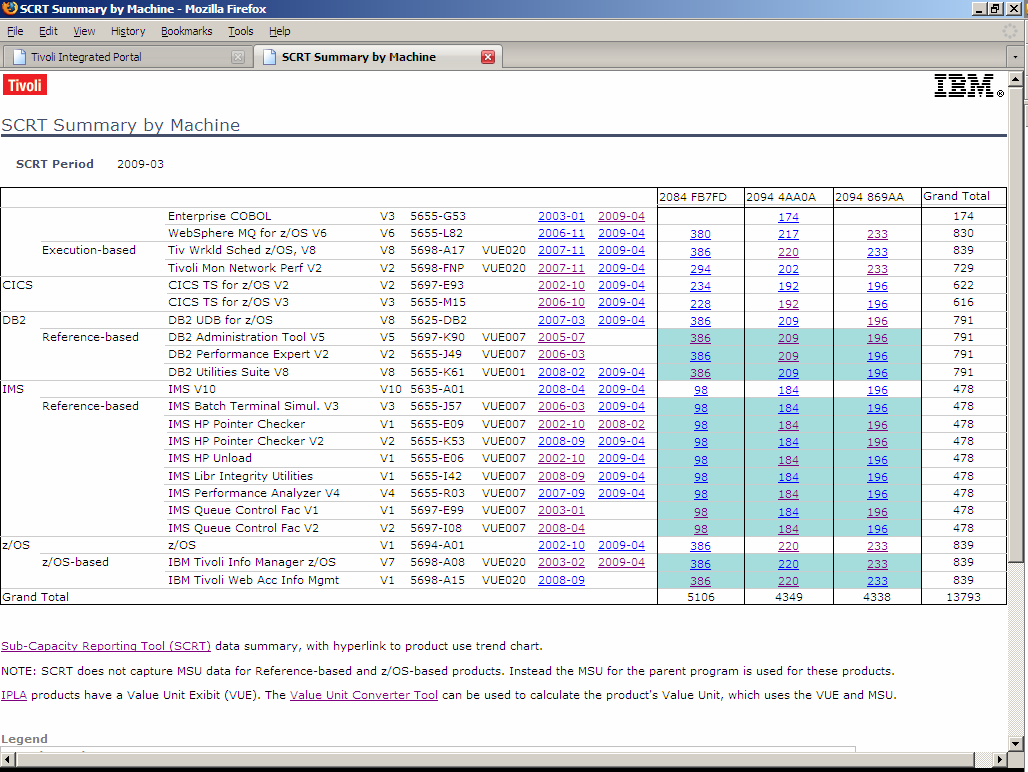This screenshot has height=772, width=1028.
Task: Click IMS Queue Control Fac V1 2003-01
Action: pyautogui.click(x=561, y=511)
